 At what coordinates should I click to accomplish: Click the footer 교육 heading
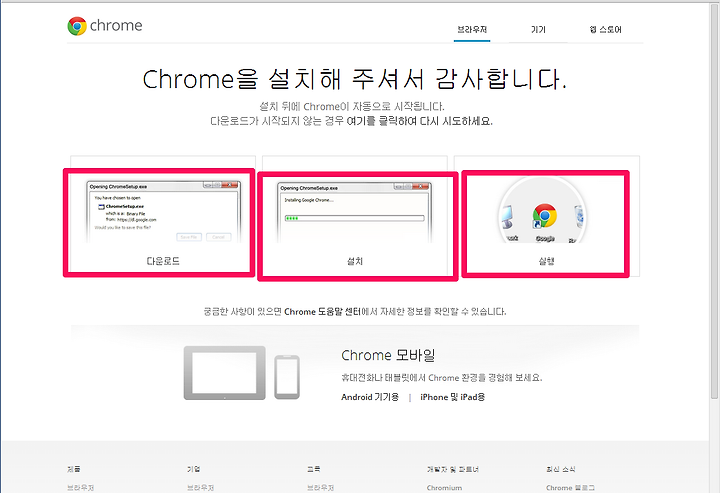[314, 469]
